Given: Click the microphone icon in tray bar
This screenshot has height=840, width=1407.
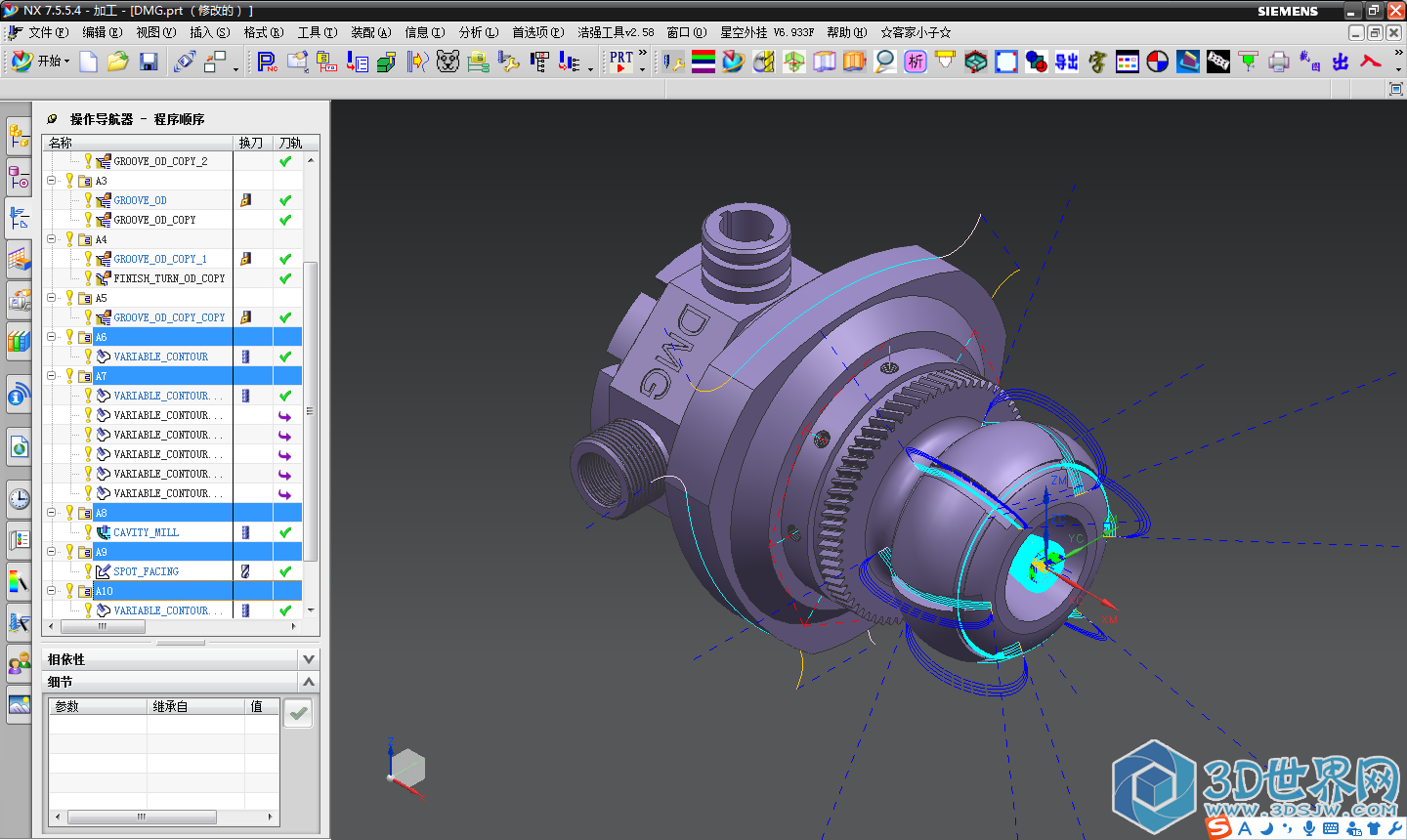Looking at the screenshot, I should coord(1309,828).
